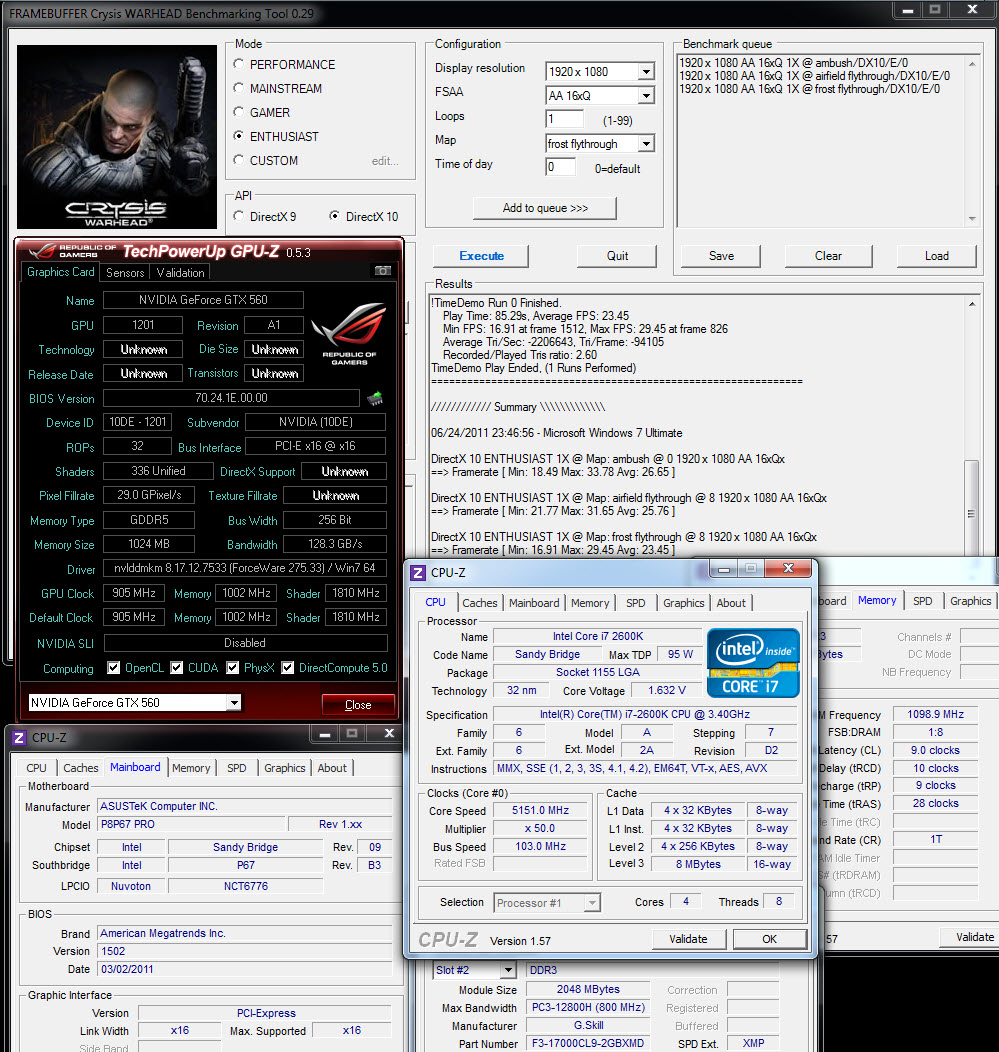Toggle CUDA checkbox in GPU-Z
The width and height of the screenshot is (999, 1052).
click(176, 668)
